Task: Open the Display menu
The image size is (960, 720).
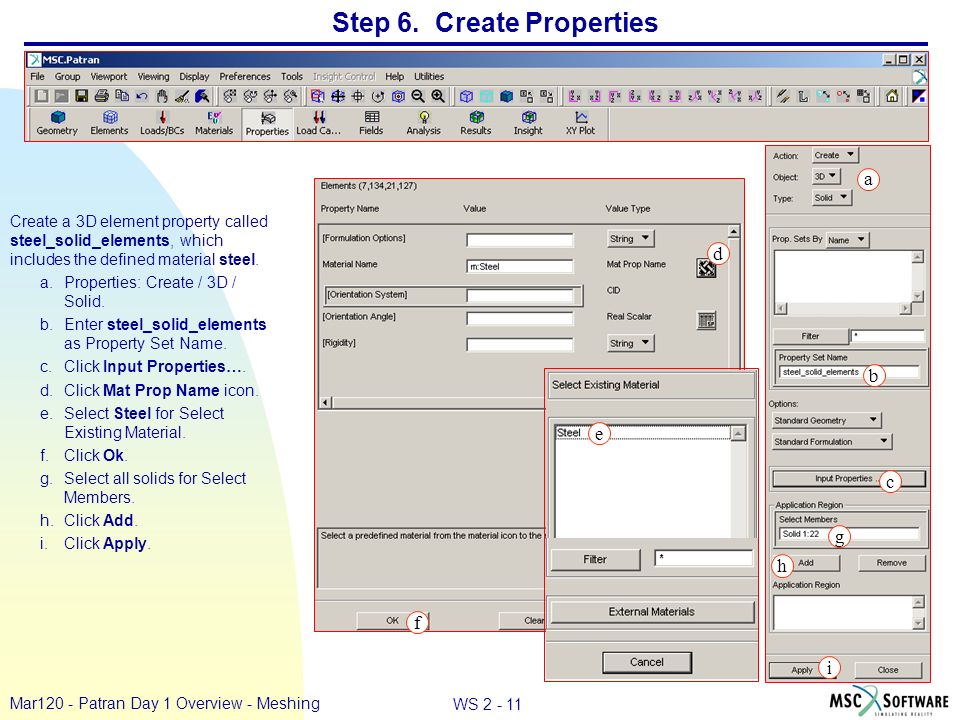Action: 194,77
